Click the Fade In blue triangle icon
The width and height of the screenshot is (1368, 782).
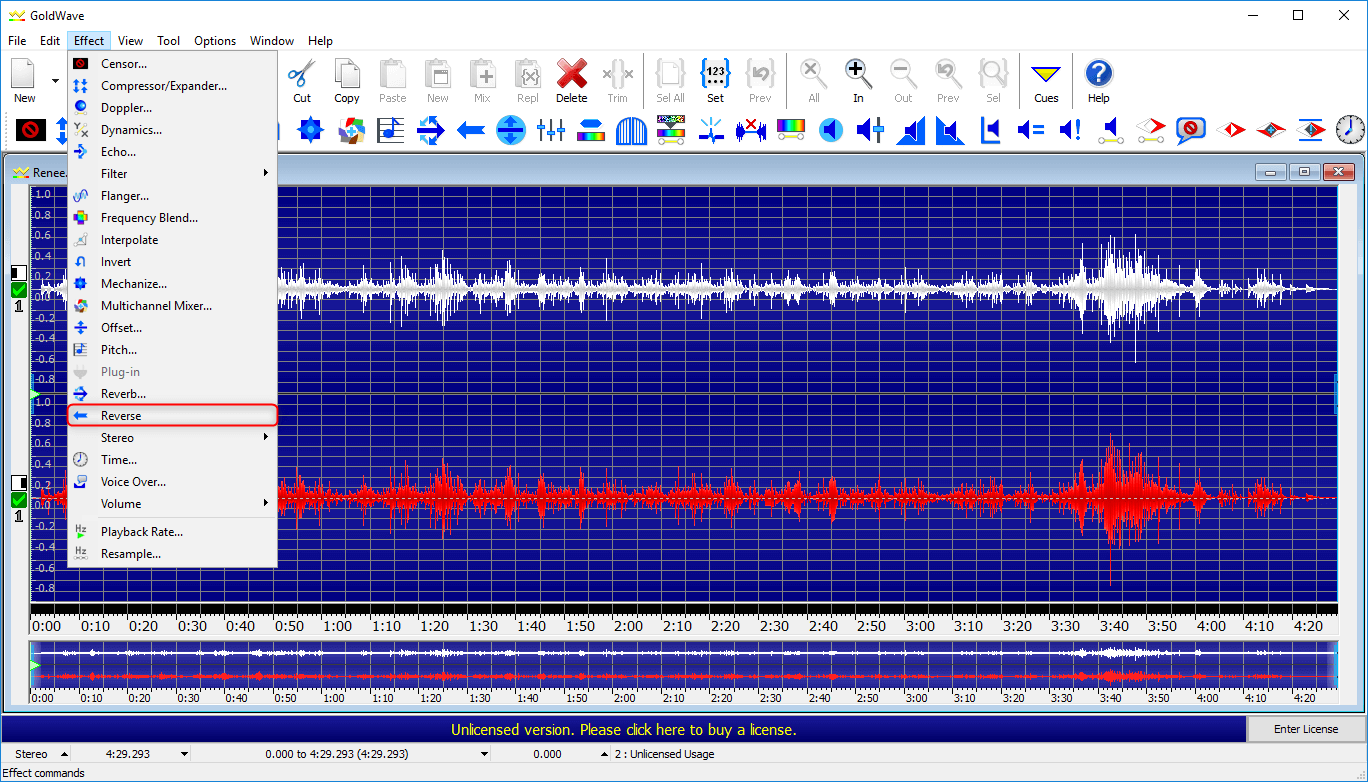click(911, 130)
